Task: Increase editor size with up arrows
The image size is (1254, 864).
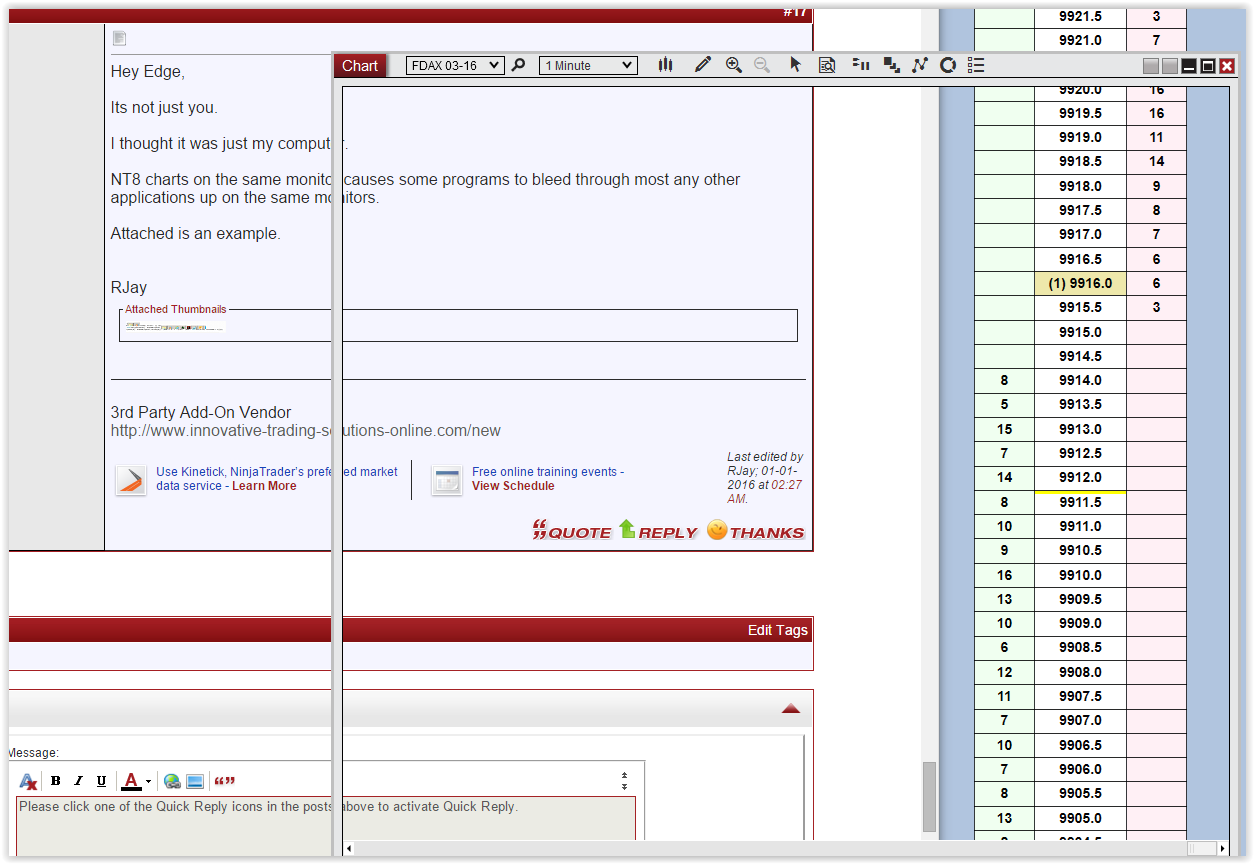Action: (624, 776)
